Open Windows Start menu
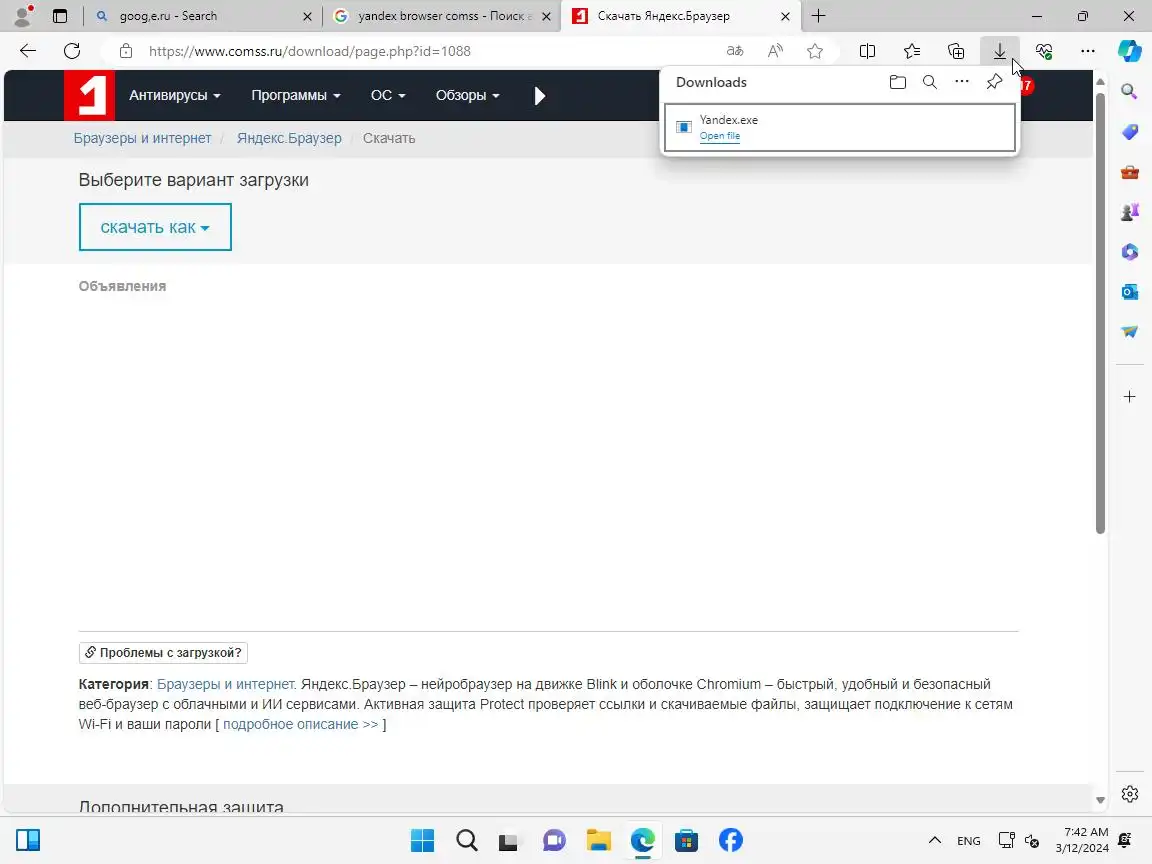Screen dimensions: 1152x864 422,840
